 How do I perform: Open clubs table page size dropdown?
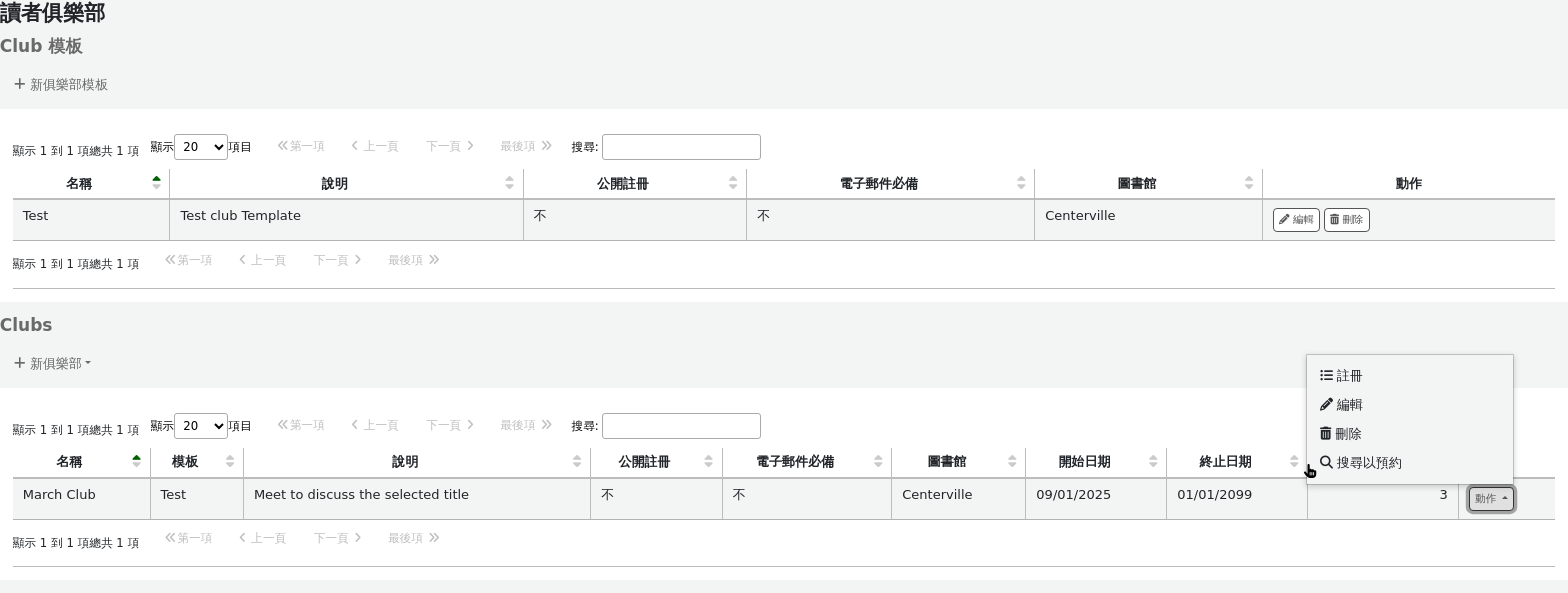[200, 426]
